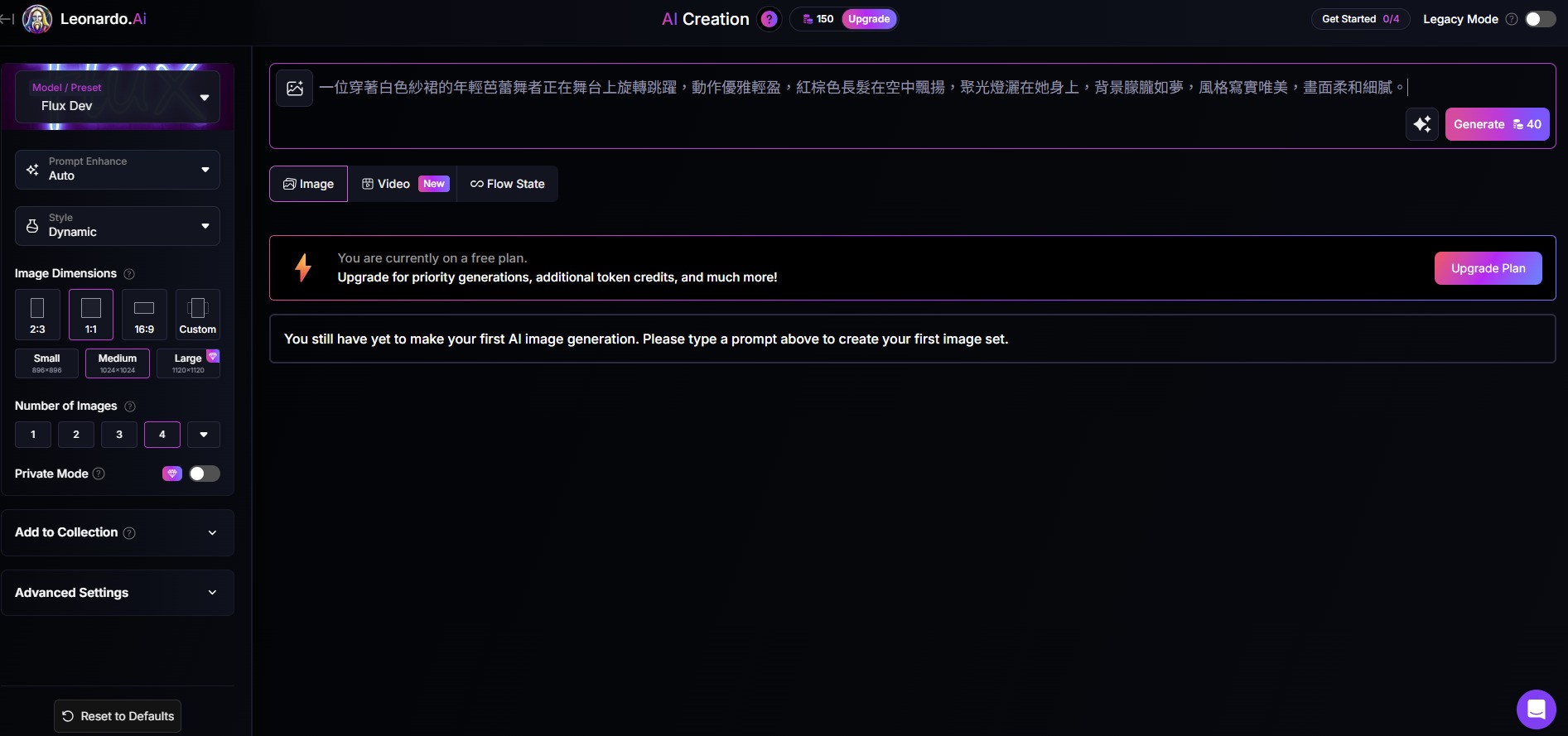Open the Model / Preset Flux Dev dropdown
1568x736 pixels.
tap(118, 98)
